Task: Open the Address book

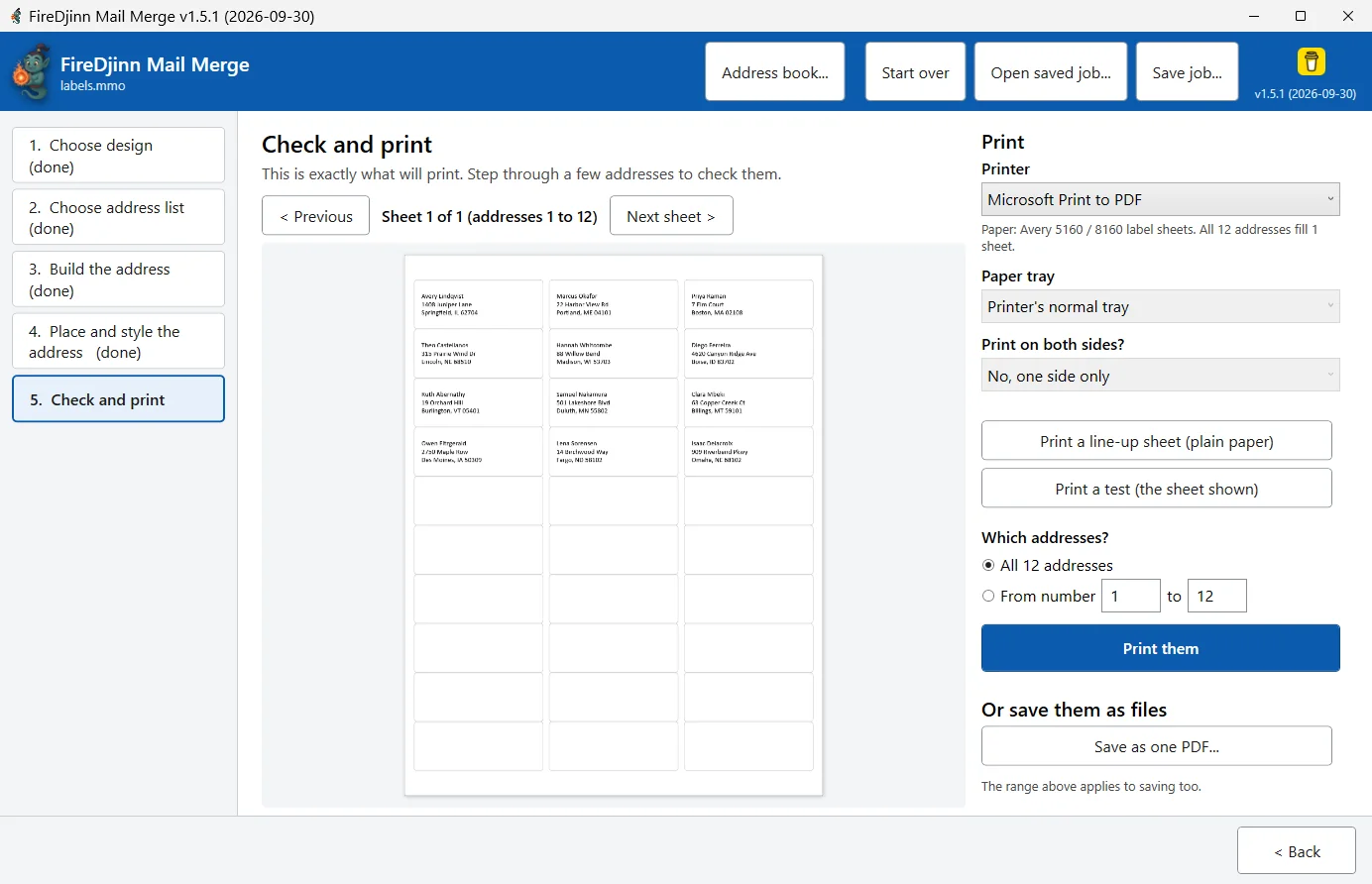Action: (x=775, y=72)
